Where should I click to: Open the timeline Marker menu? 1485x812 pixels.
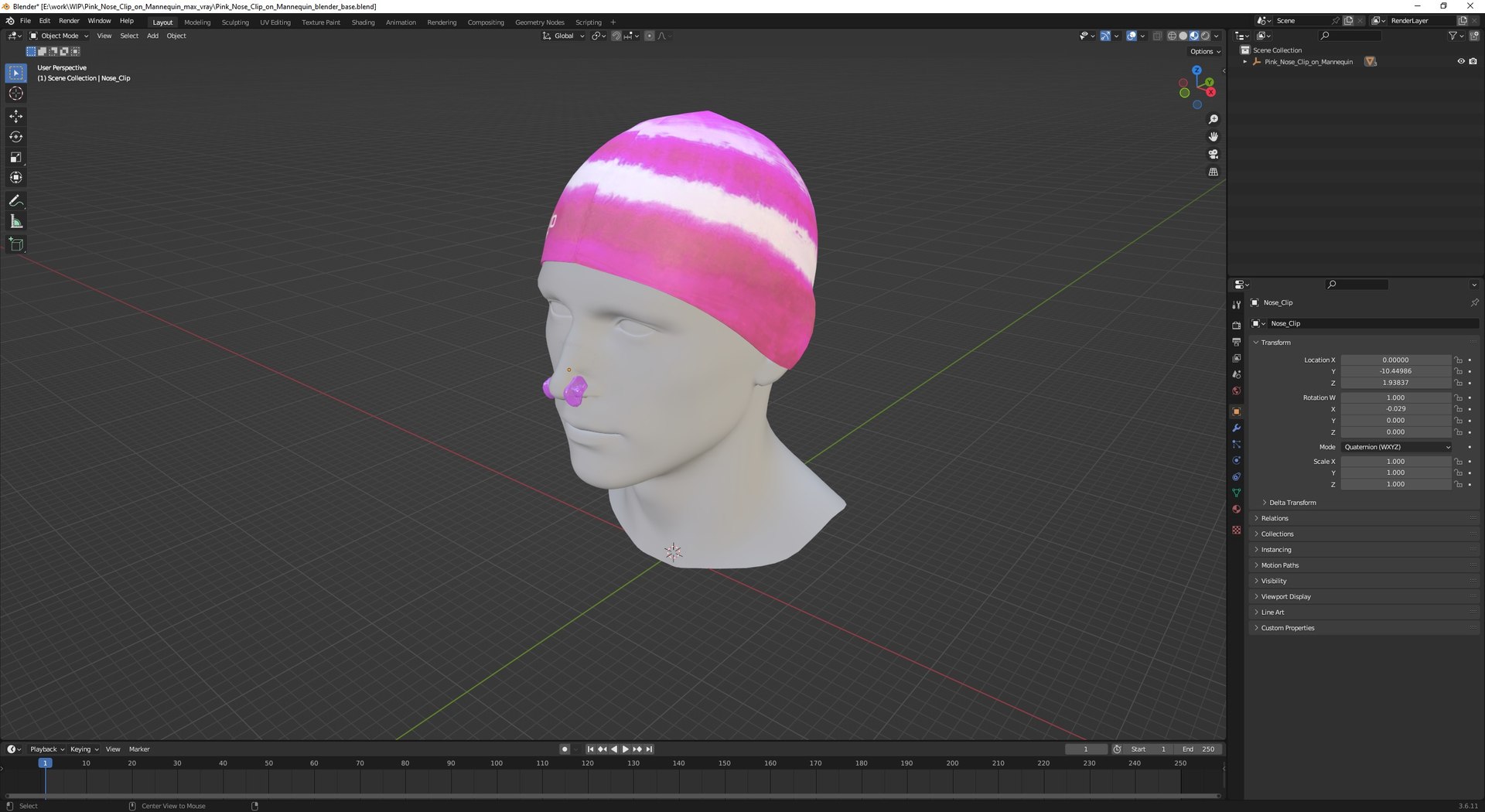139,749
